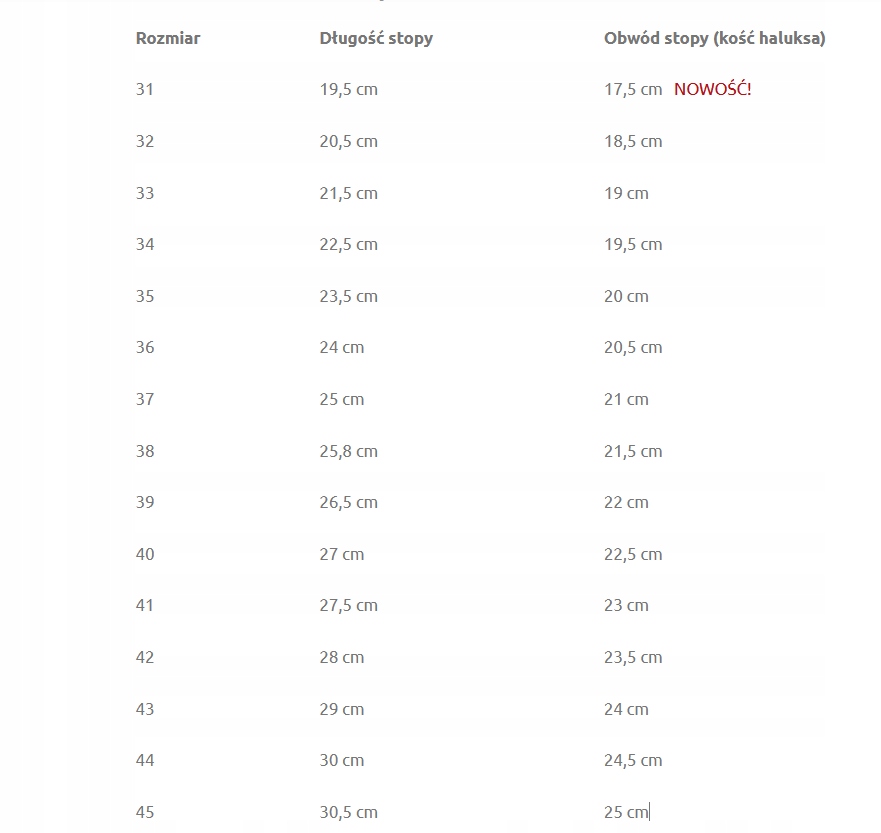
Task: Click the 24,5 cm circumference for size 44
Action: [x=632, y=760]
